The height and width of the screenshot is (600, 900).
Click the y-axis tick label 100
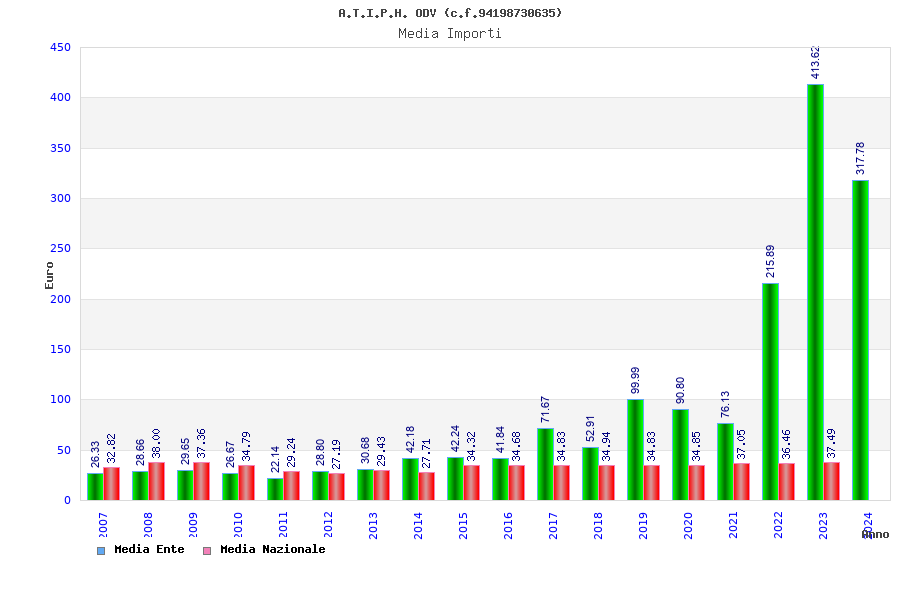click(60, 400)
